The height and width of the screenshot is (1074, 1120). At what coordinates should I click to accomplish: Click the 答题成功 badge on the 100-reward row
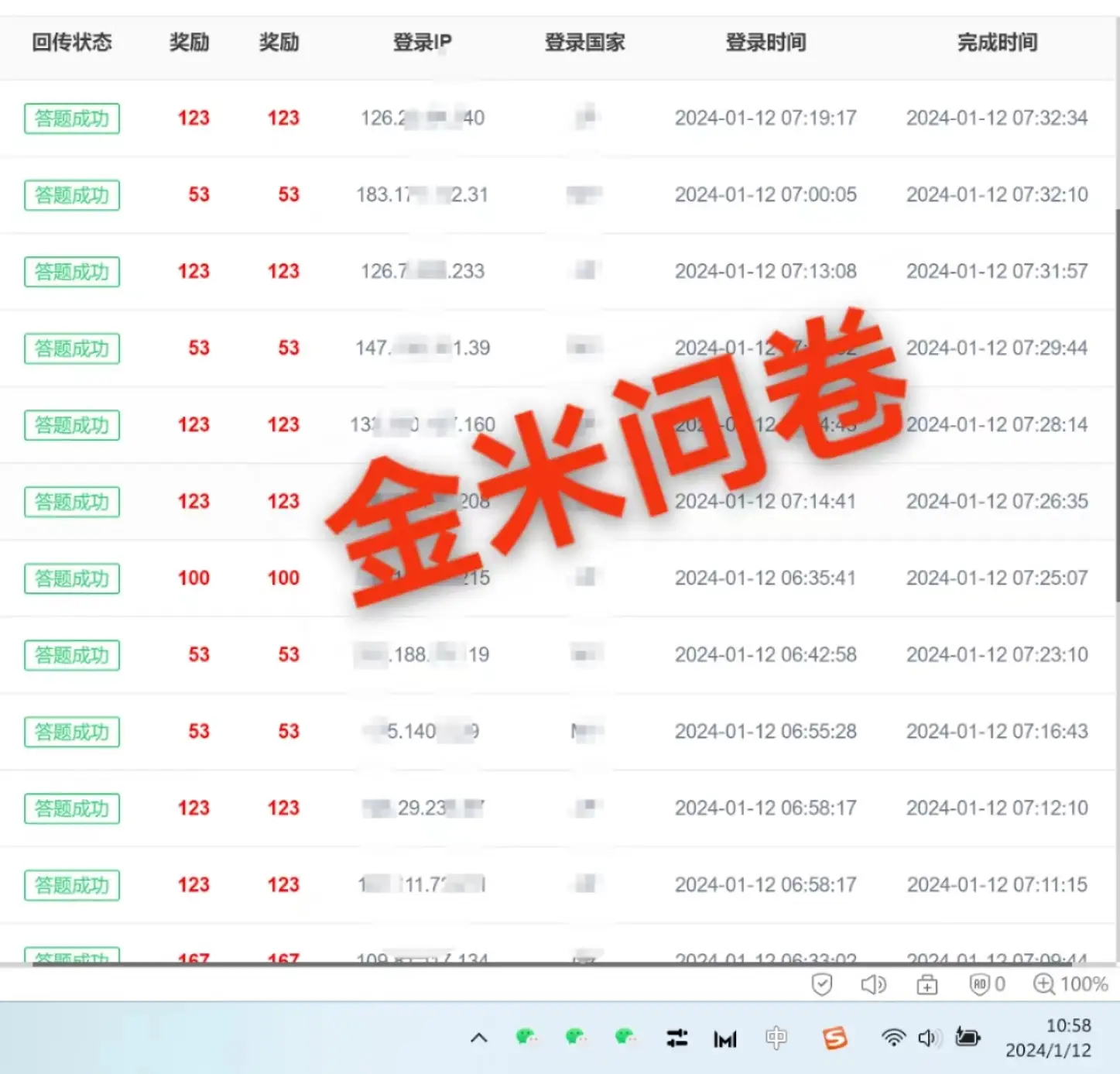coord(71,578)
